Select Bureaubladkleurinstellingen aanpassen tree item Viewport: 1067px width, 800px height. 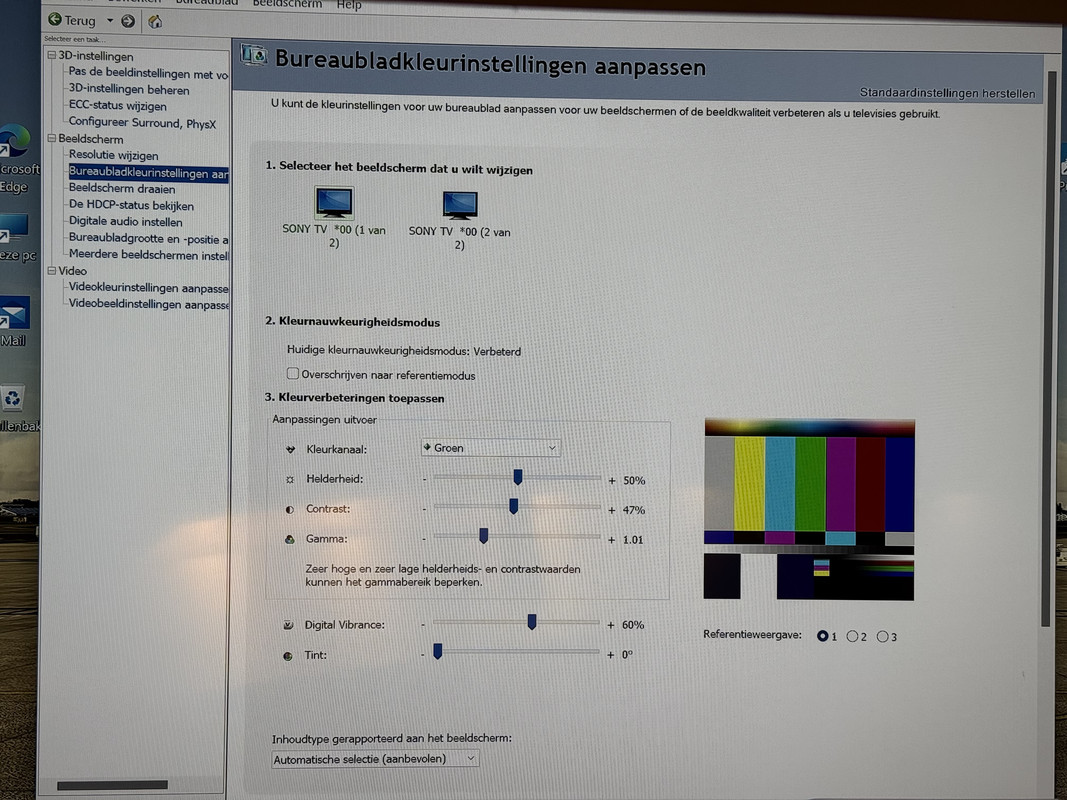148,172
